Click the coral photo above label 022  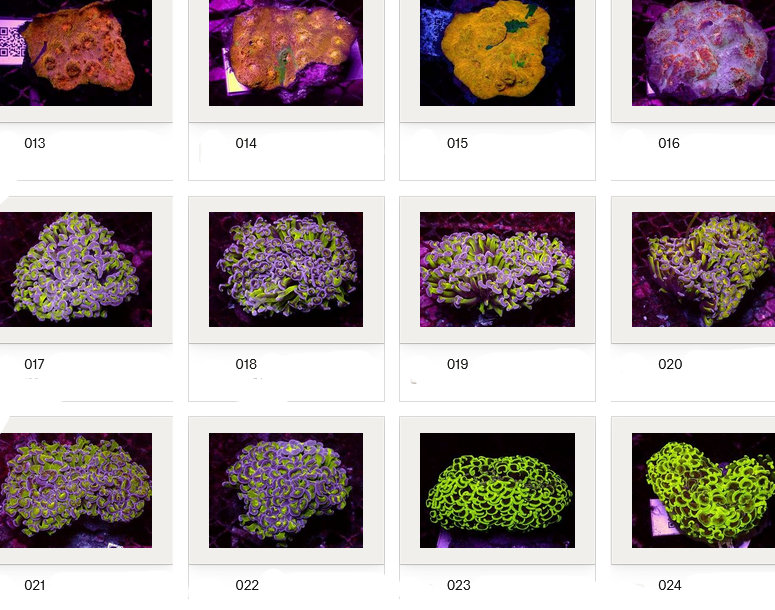tap(286, 490)
